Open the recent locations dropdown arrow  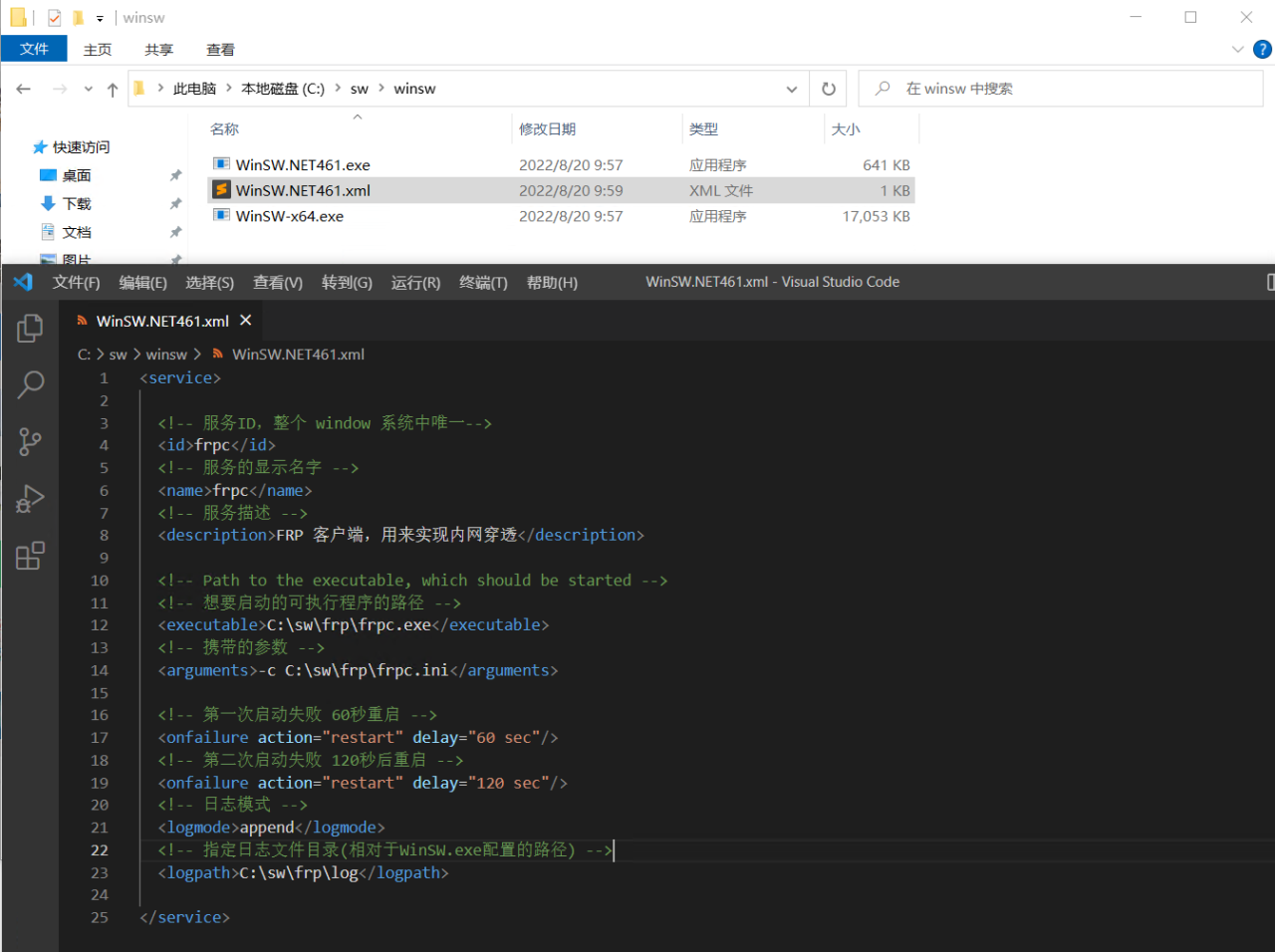(x=89, y=90)
